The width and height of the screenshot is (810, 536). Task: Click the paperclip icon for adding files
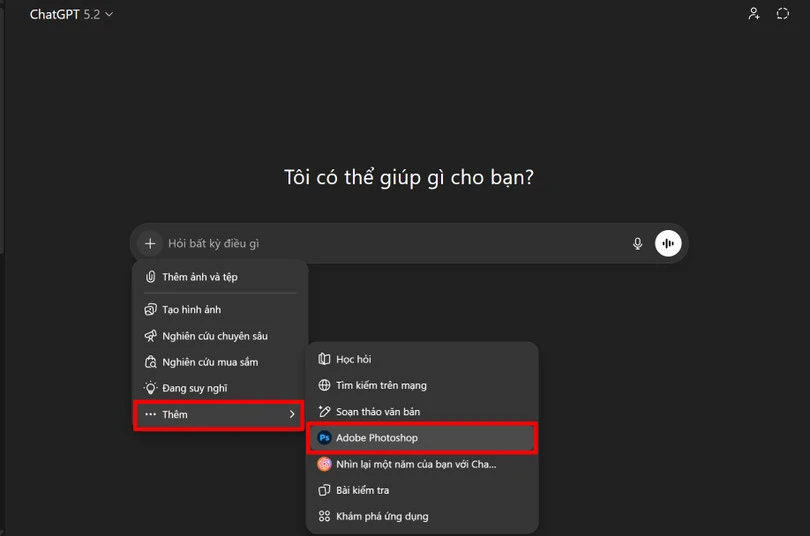150,277
